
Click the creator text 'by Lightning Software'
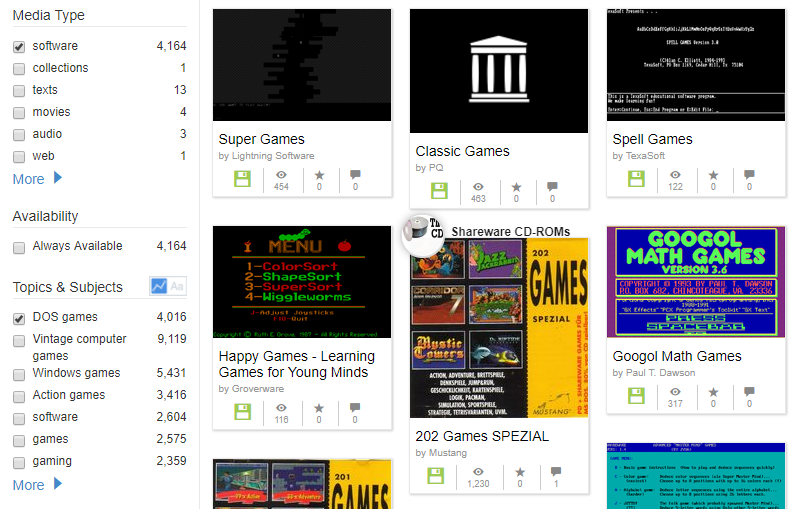[267, 156]
